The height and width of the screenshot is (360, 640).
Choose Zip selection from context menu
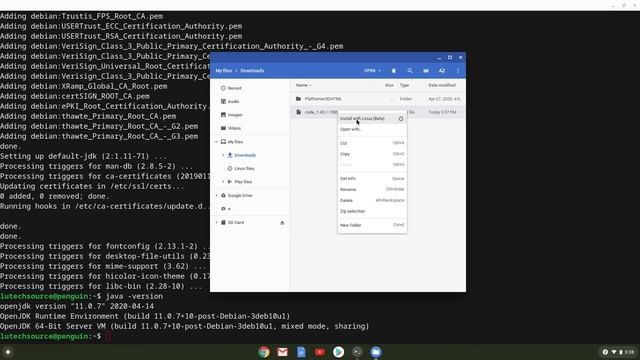click(x=372, y=211)
